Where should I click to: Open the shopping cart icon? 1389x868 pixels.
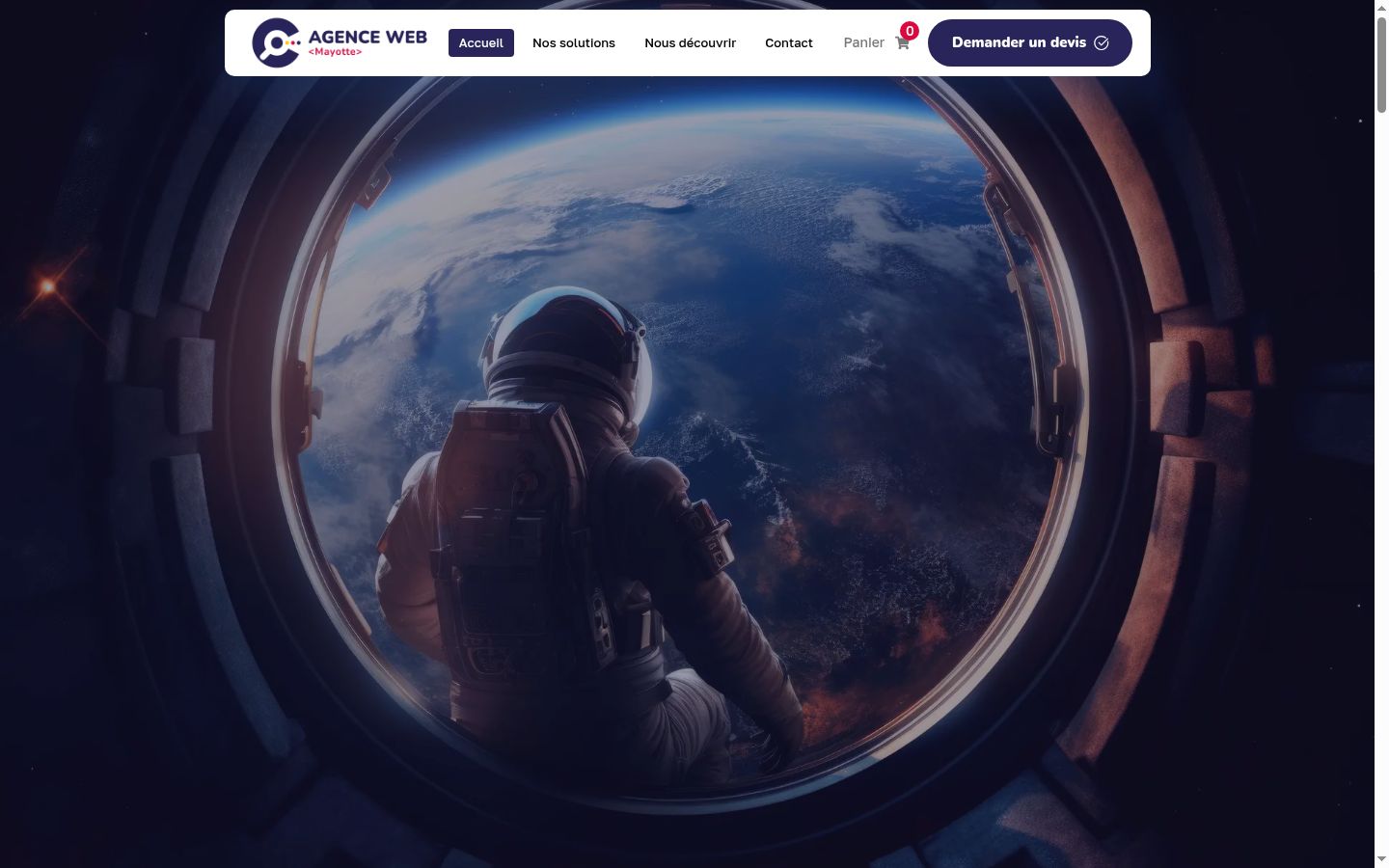[x=902, y=43]
